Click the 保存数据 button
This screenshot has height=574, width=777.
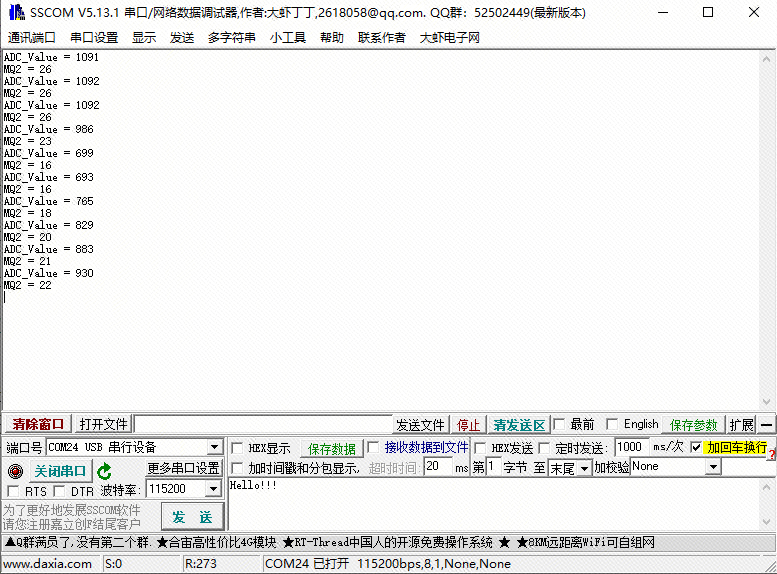pos(332,449)
